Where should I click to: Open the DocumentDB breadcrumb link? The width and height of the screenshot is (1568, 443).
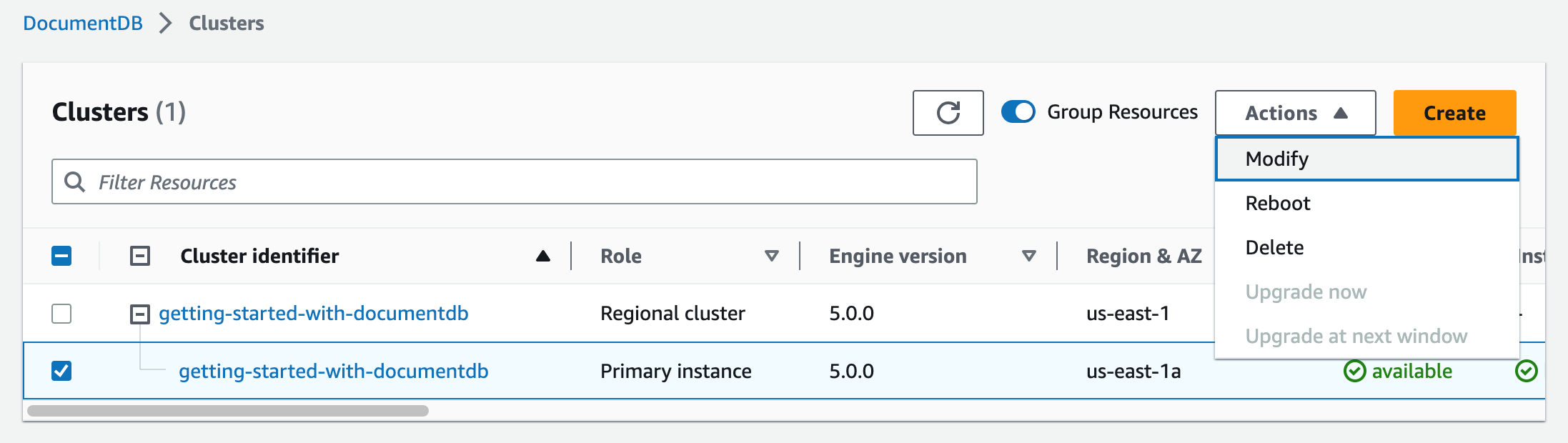click(x=83, y=24)
